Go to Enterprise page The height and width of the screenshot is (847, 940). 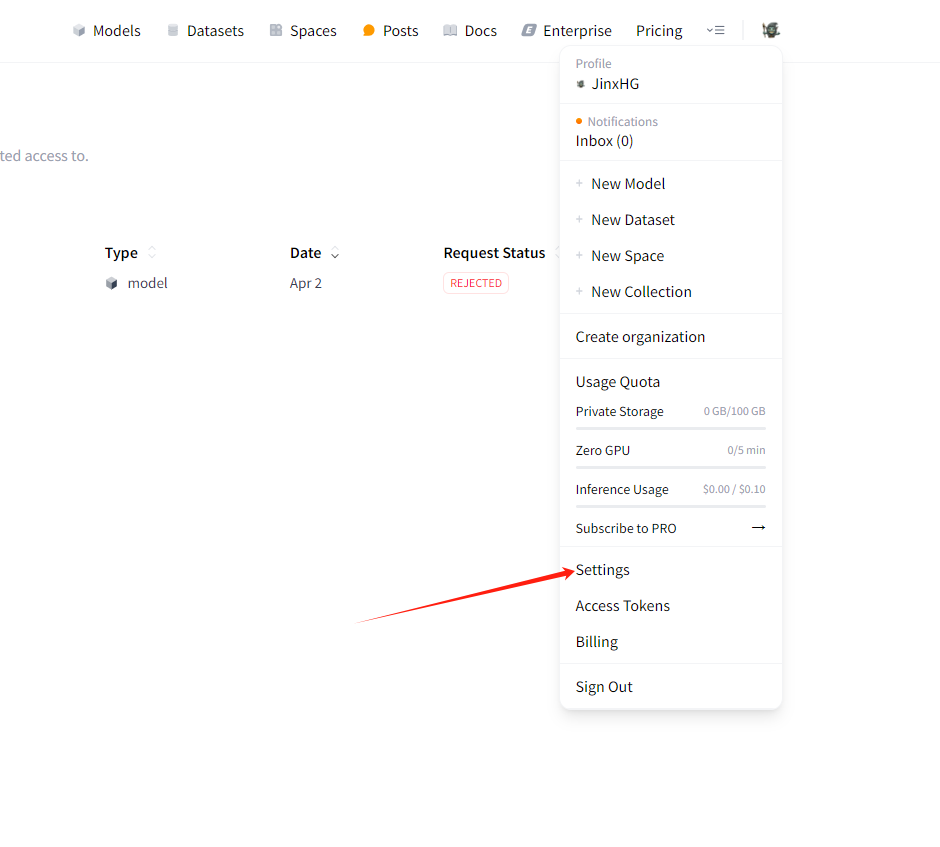[577, 31]
